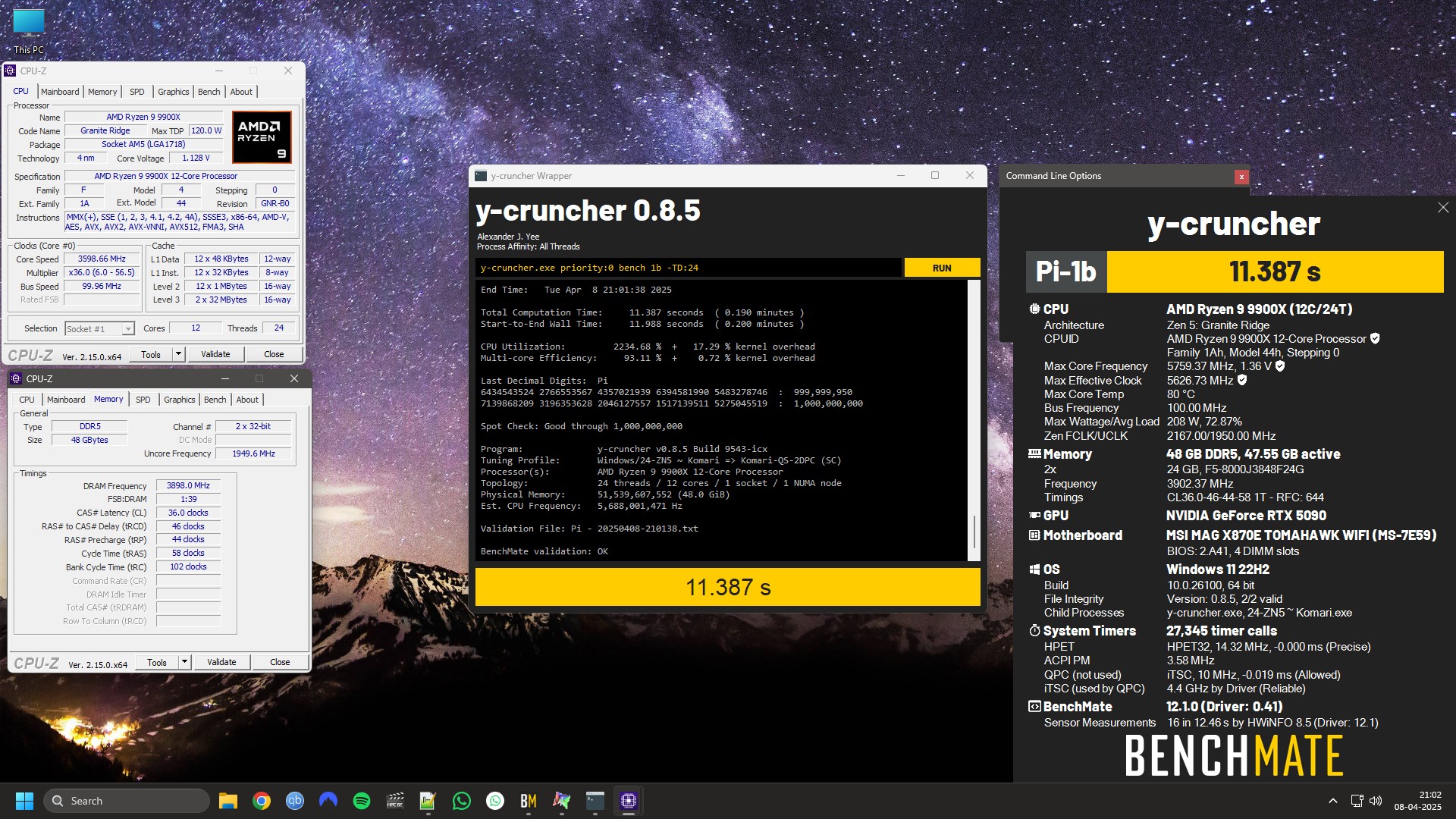The width and height of the screenshot is (1456, 819).
Task: Close the Command Line Options window
Action: tap(1241, 177)
